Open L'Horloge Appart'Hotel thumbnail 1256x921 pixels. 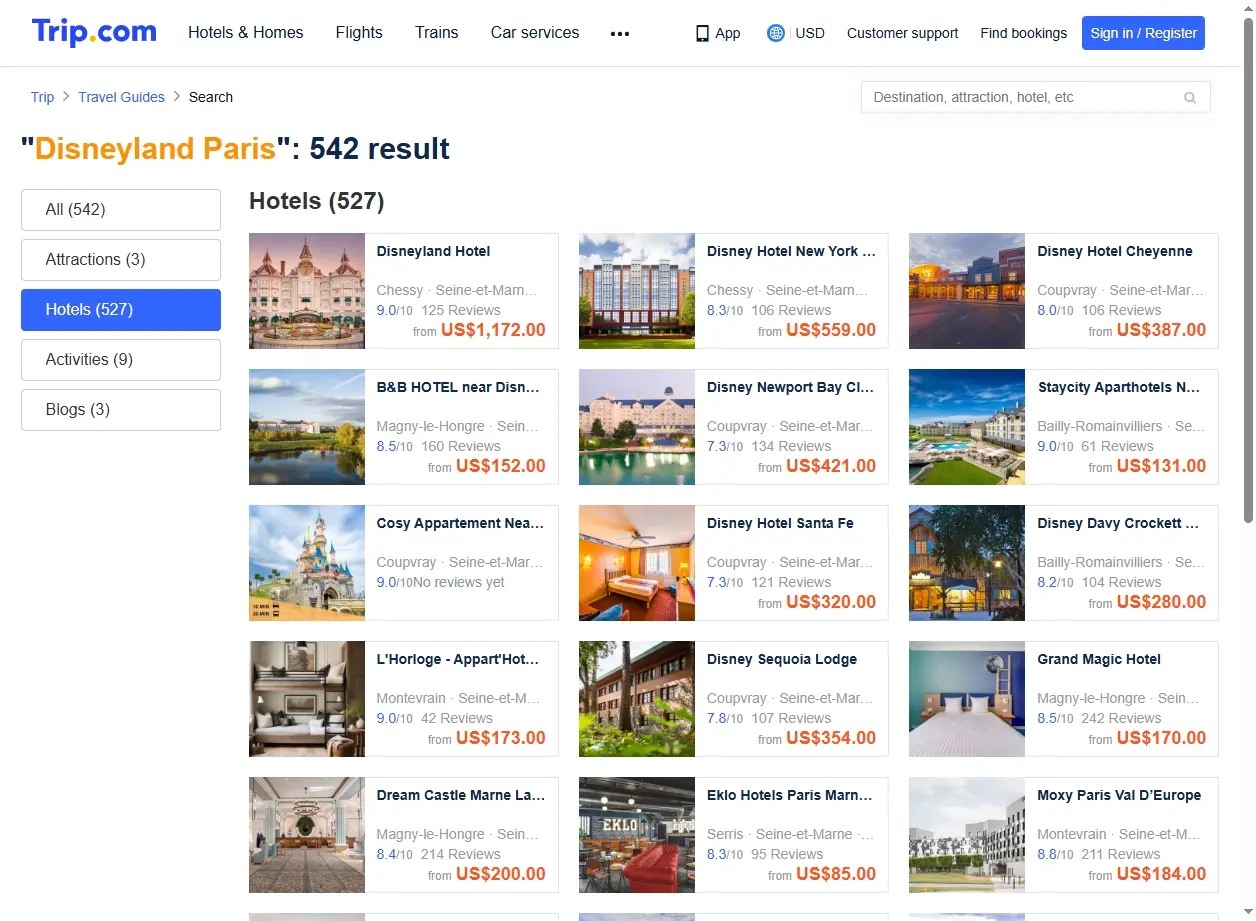pos(307,699)
